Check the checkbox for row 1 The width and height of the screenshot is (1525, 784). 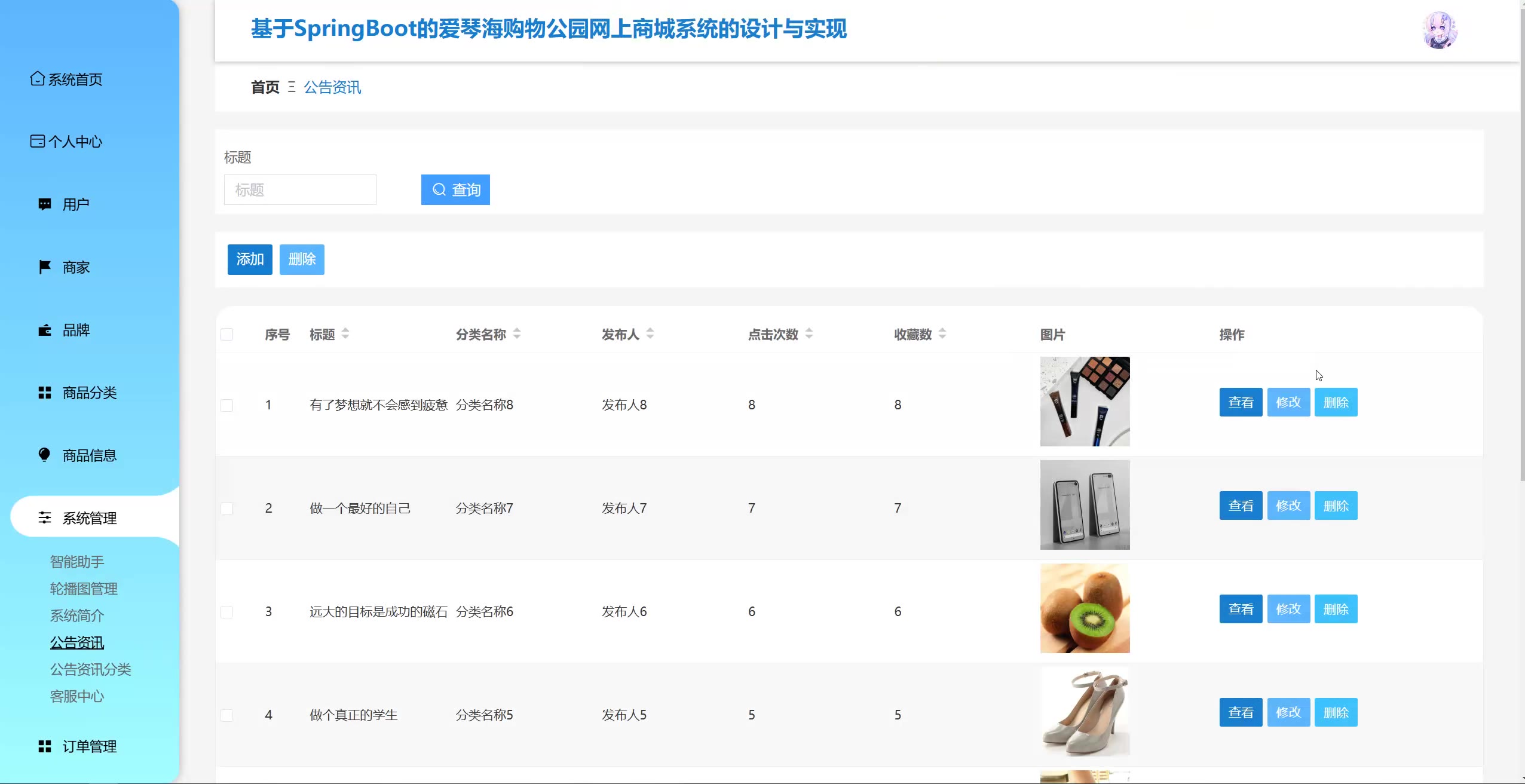click(x=227, y=405)
